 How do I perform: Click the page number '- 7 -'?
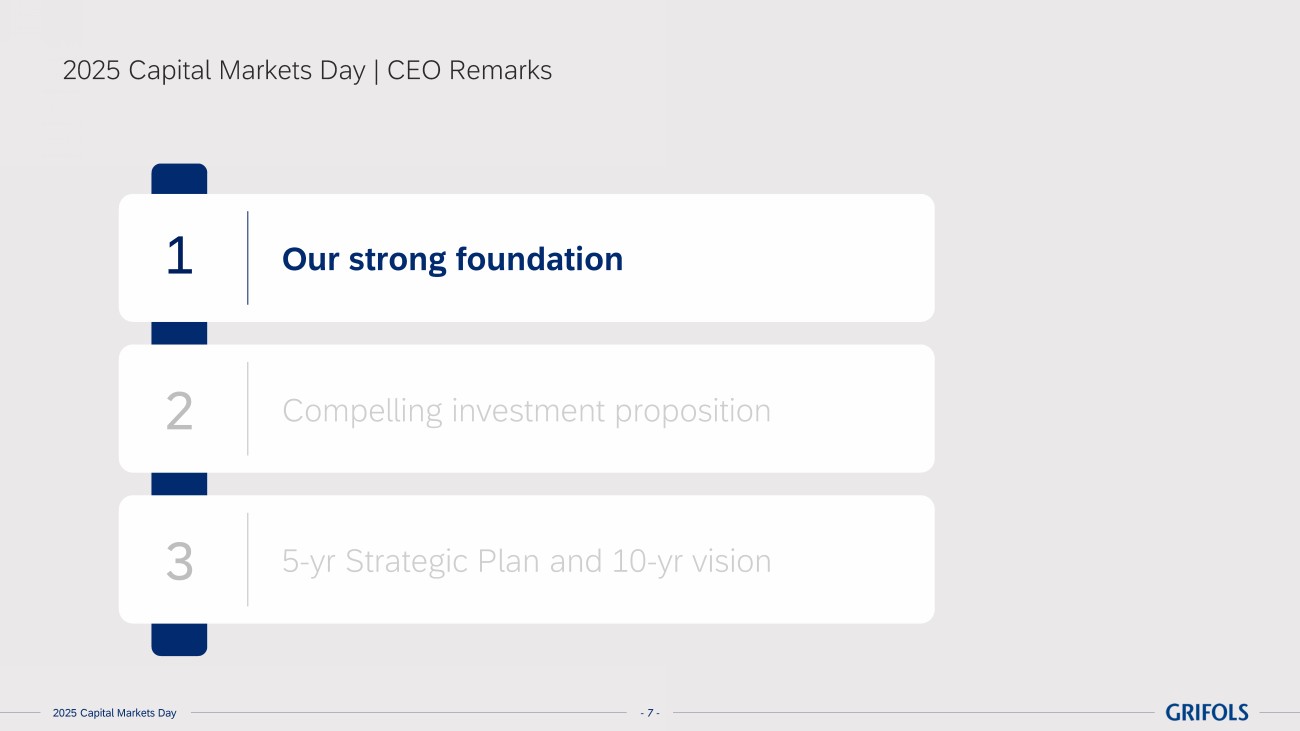(x=649, y=713)
